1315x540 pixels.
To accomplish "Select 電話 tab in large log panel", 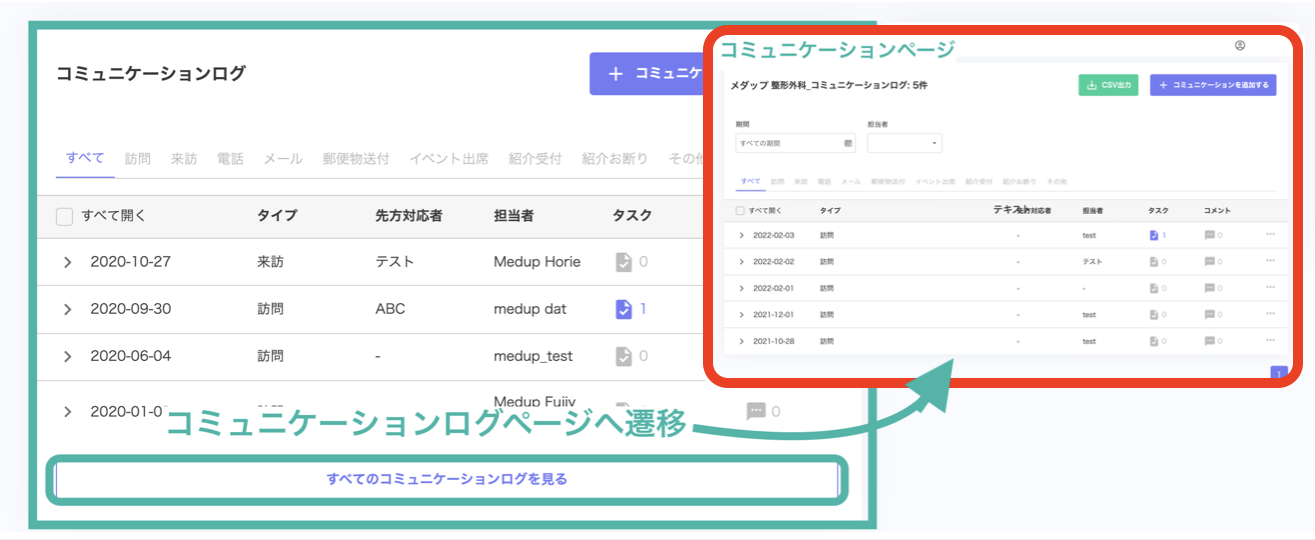I will point(230,158).
